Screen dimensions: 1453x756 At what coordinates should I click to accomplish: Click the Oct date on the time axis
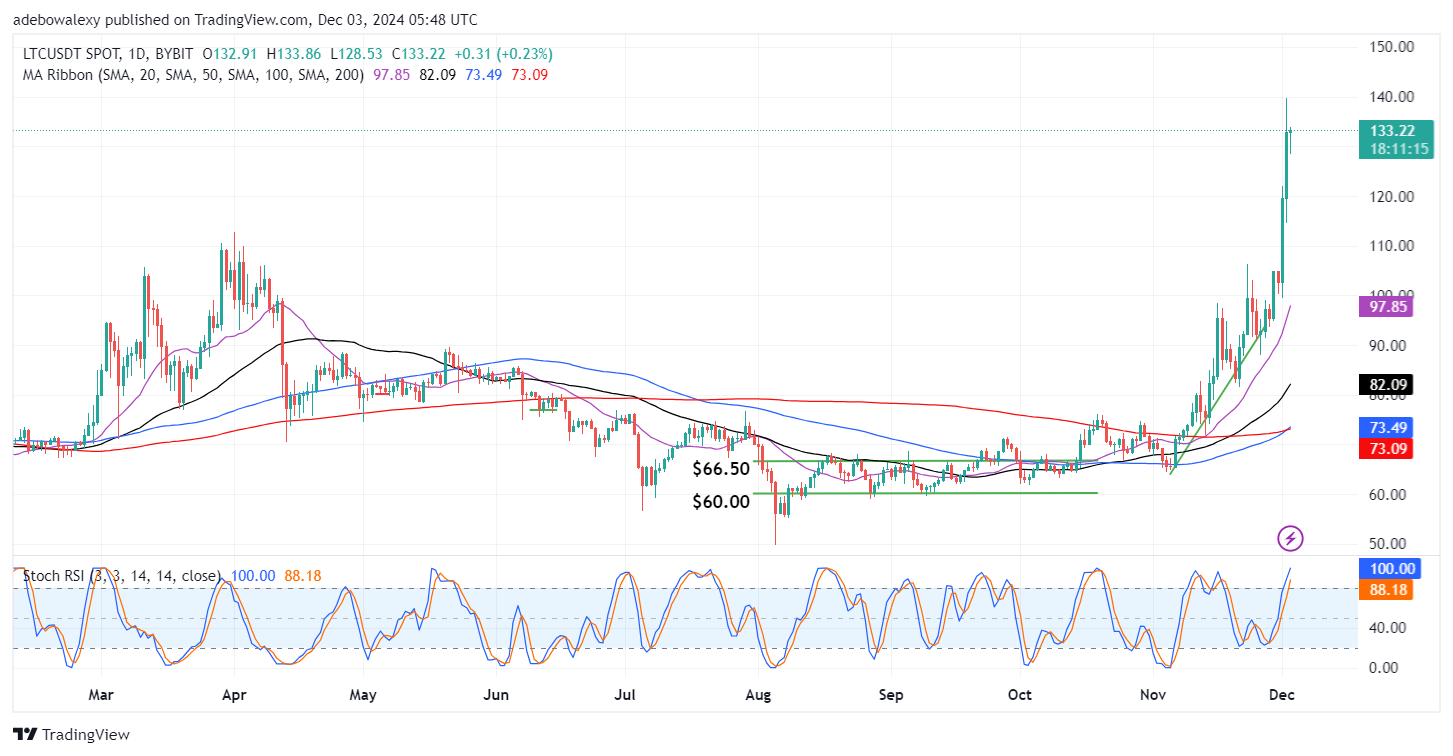point(1020,693)
